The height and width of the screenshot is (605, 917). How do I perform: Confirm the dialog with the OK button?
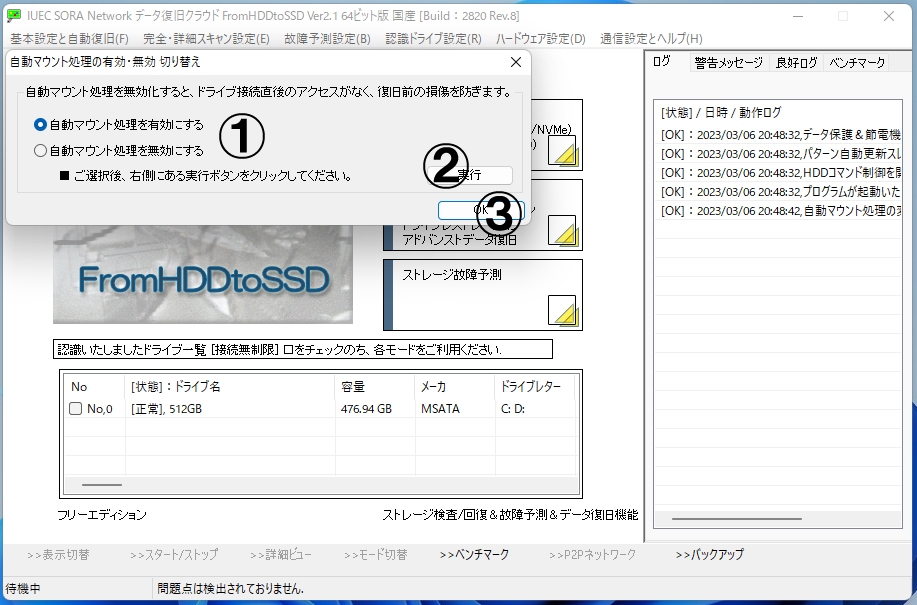481,210
